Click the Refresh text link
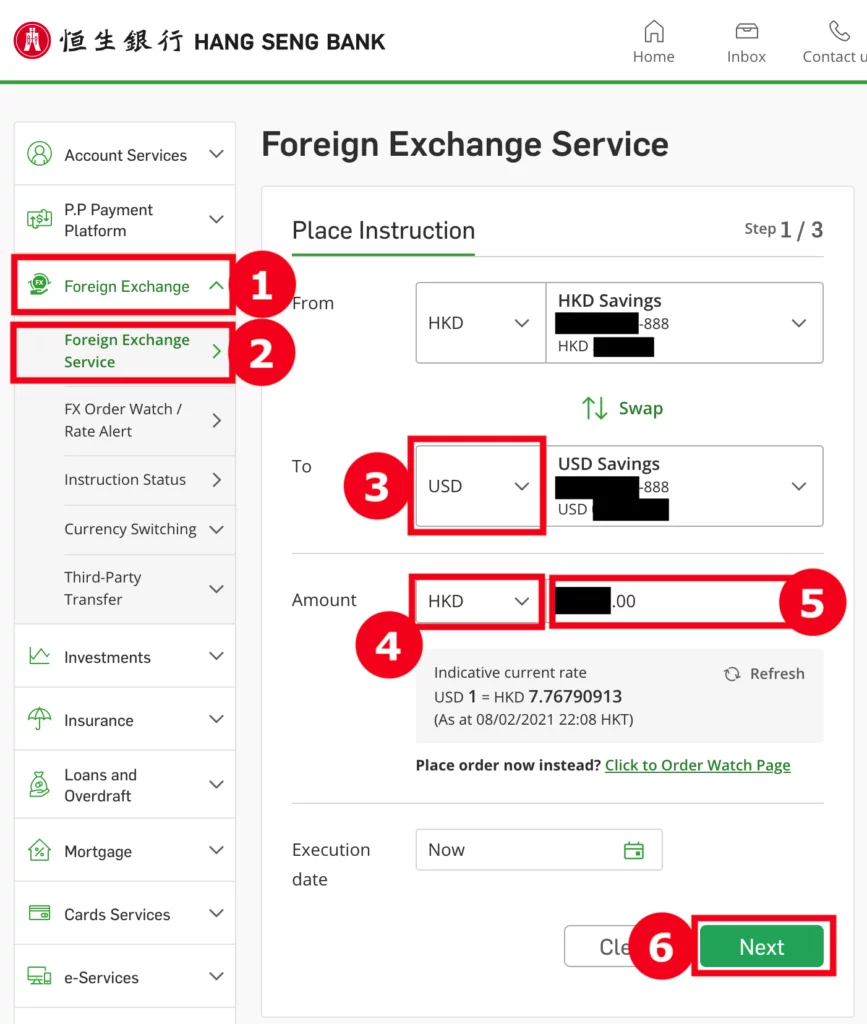 777,674
